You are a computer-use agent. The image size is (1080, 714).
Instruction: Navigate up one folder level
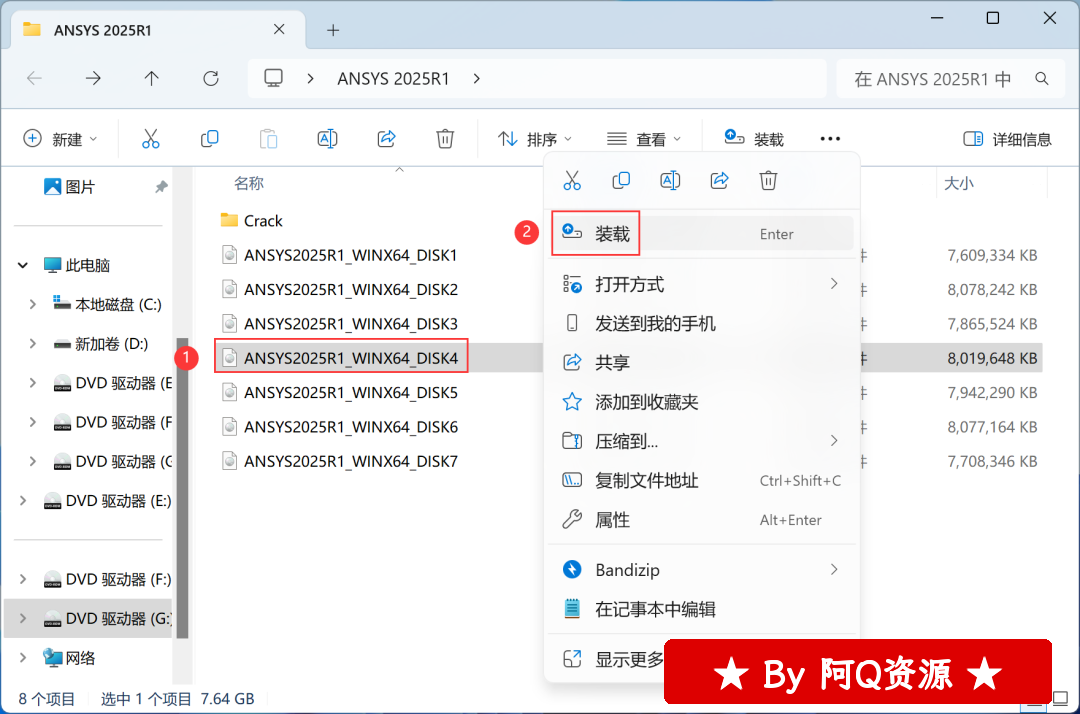[x=152, y=78]
